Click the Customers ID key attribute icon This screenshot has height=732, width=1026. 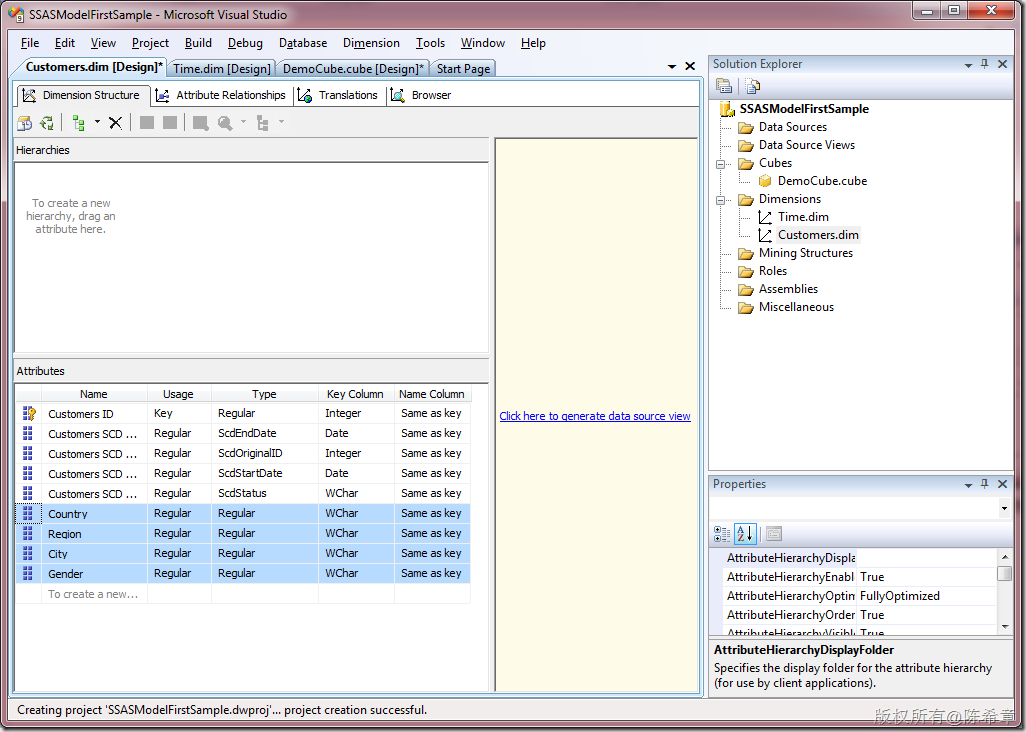29,413
